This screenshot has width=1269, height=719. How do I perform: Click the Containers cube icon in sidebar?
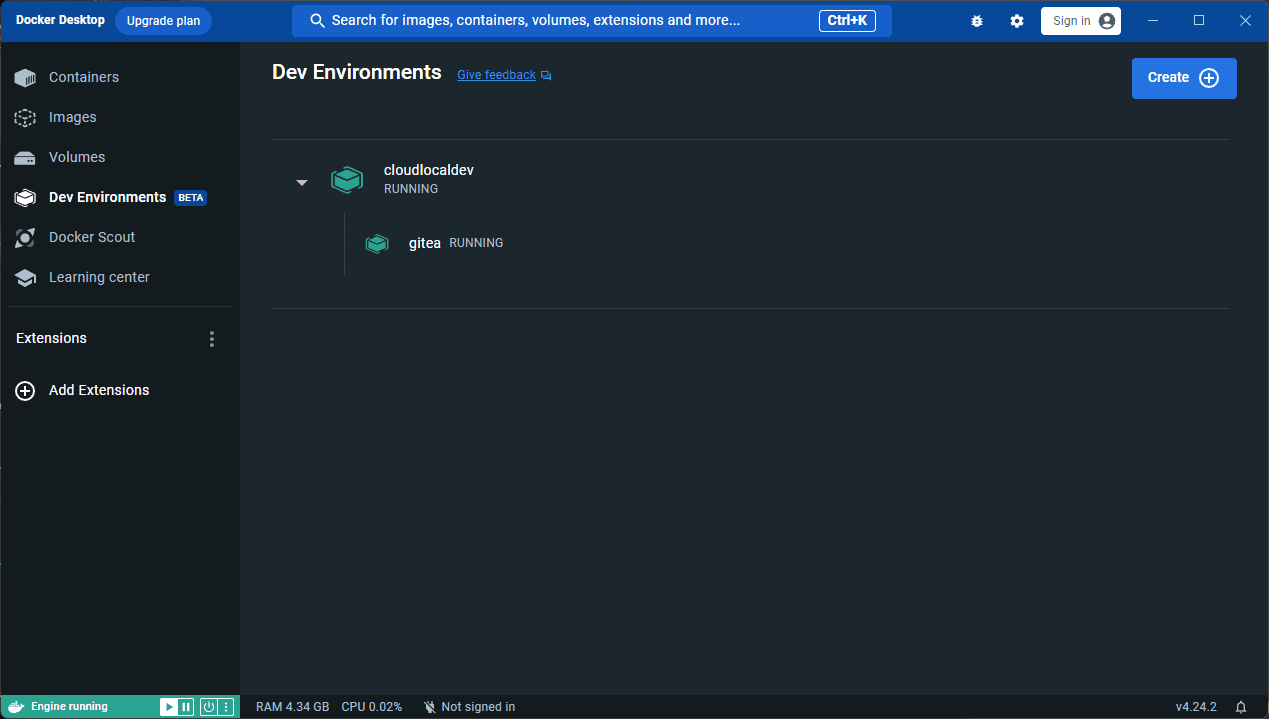[x=25, y=78]
